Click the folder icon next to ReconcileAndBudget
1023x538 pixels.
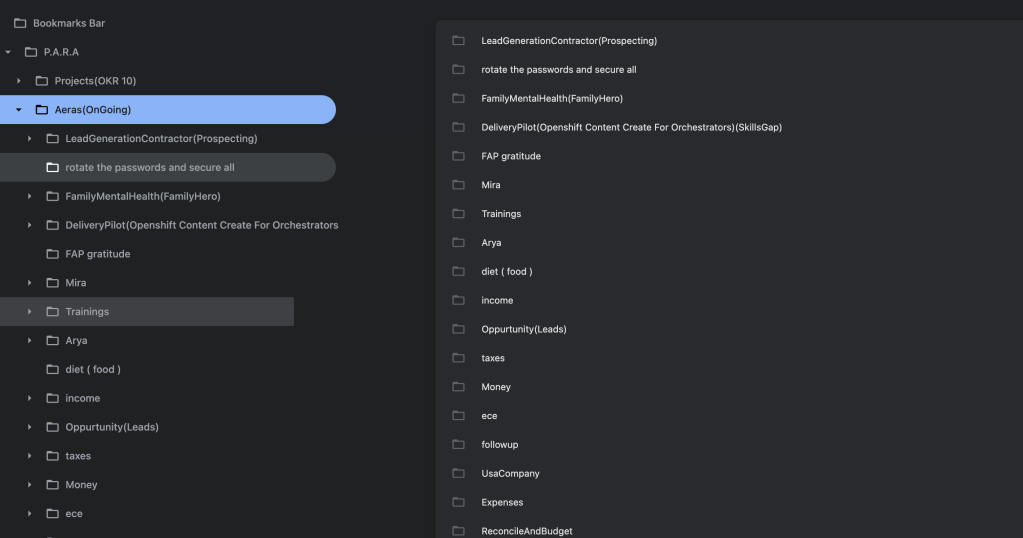tap(459, 531)
